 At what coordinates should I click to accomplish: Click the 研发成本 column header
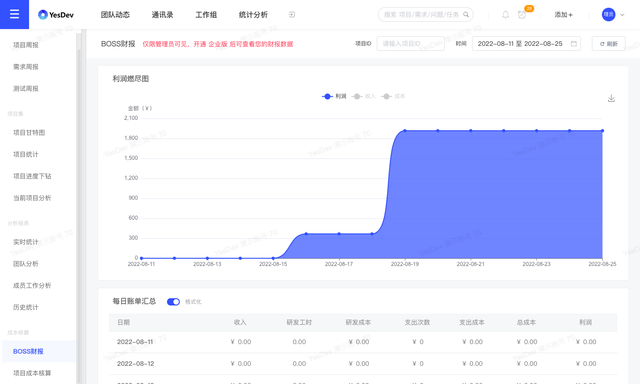358,322
